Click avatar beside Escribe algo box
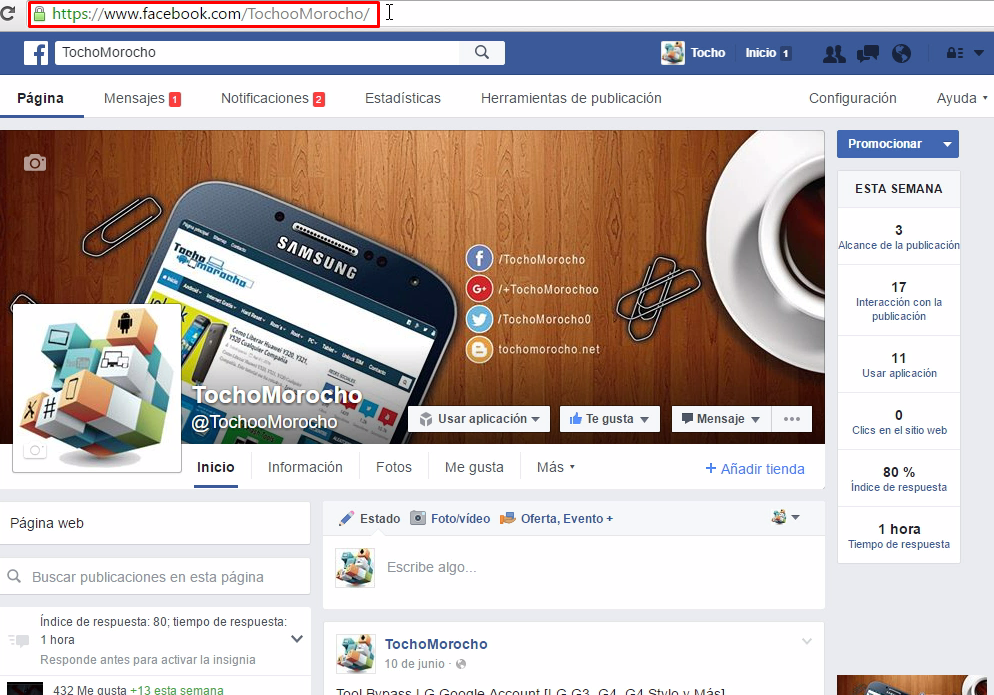The height and width of the screenshot is (695, 994). 355,568
